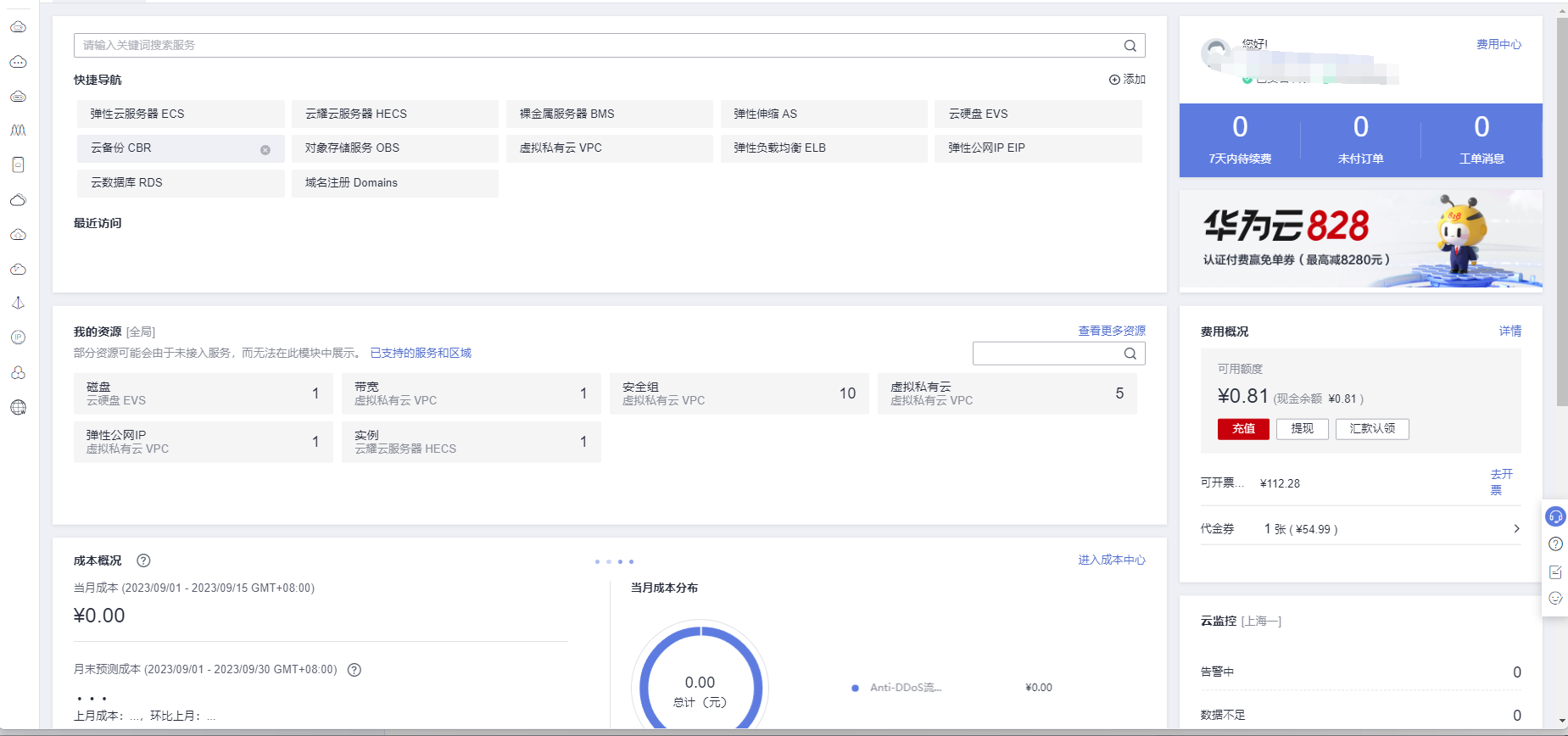This screenshot has width=1568, height=736.
Task: Open the pyramid-shaped load balancer icon in sidebar
Action: click(x=18, y=303)
